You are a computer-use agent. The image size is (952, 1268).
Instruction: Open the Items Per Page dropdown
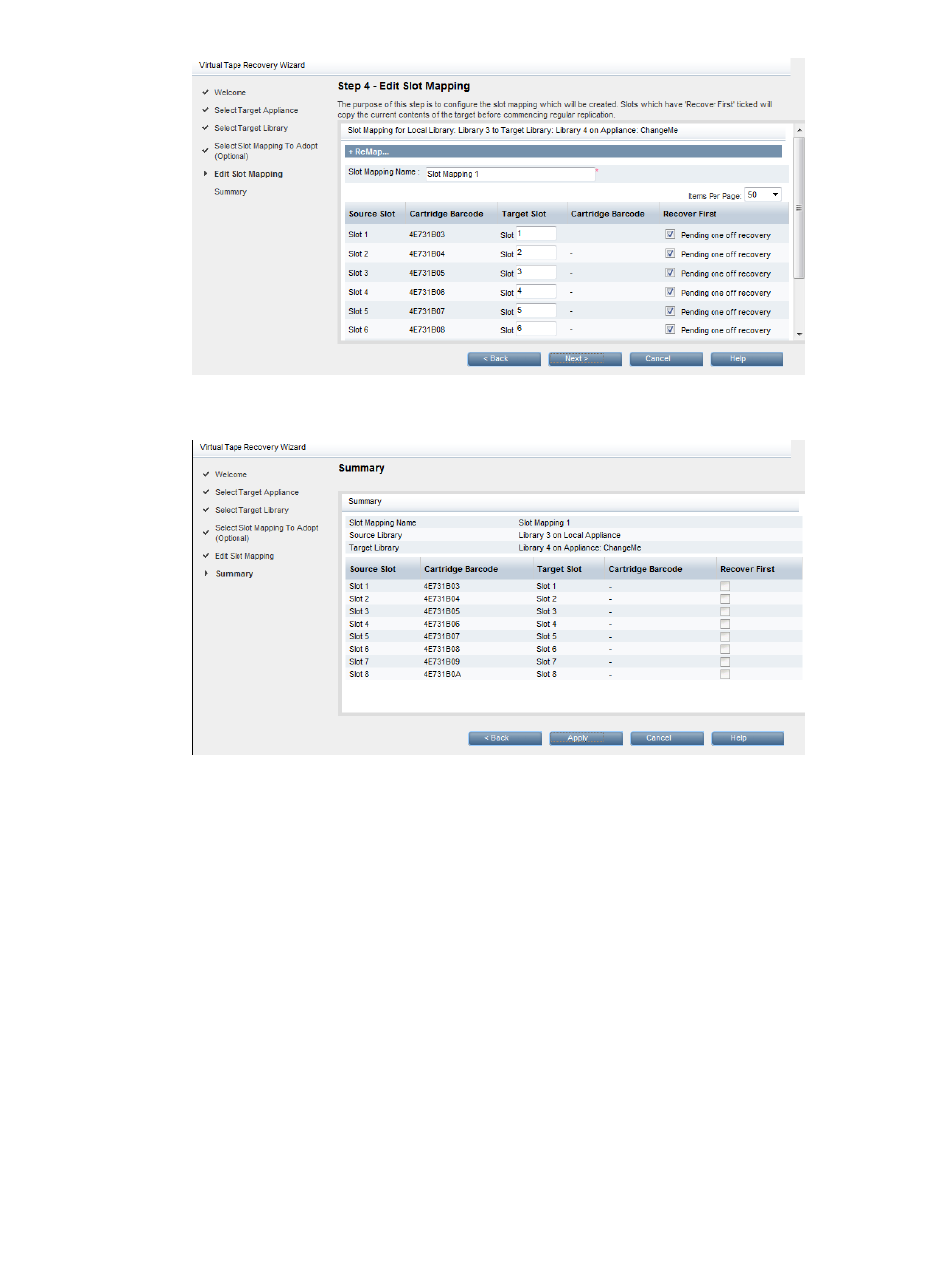[763, 195]
